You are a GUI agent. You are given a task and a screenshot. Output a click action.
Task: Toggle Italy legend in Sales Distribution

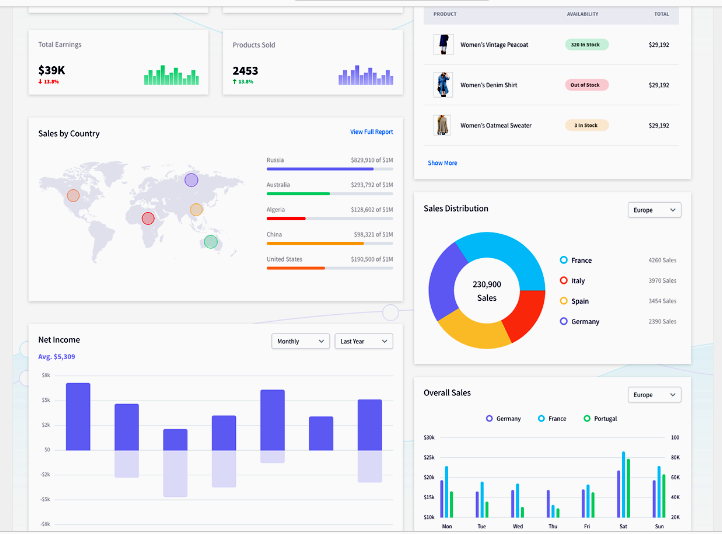pos(572,280)
